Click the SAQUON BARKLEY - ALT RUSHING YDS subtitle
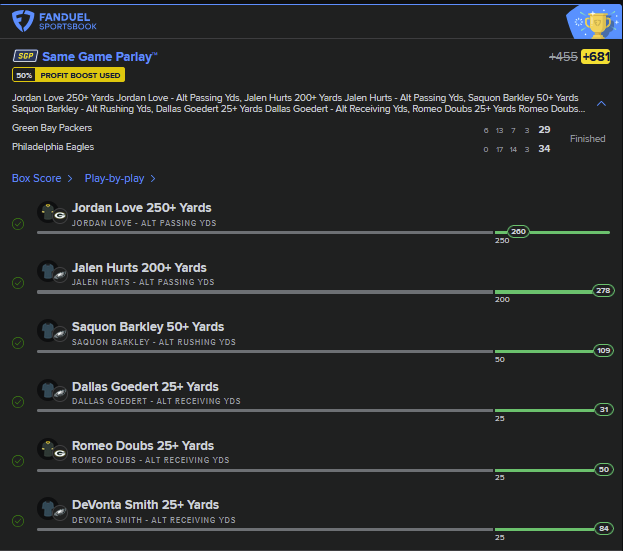 pos(154,342)
